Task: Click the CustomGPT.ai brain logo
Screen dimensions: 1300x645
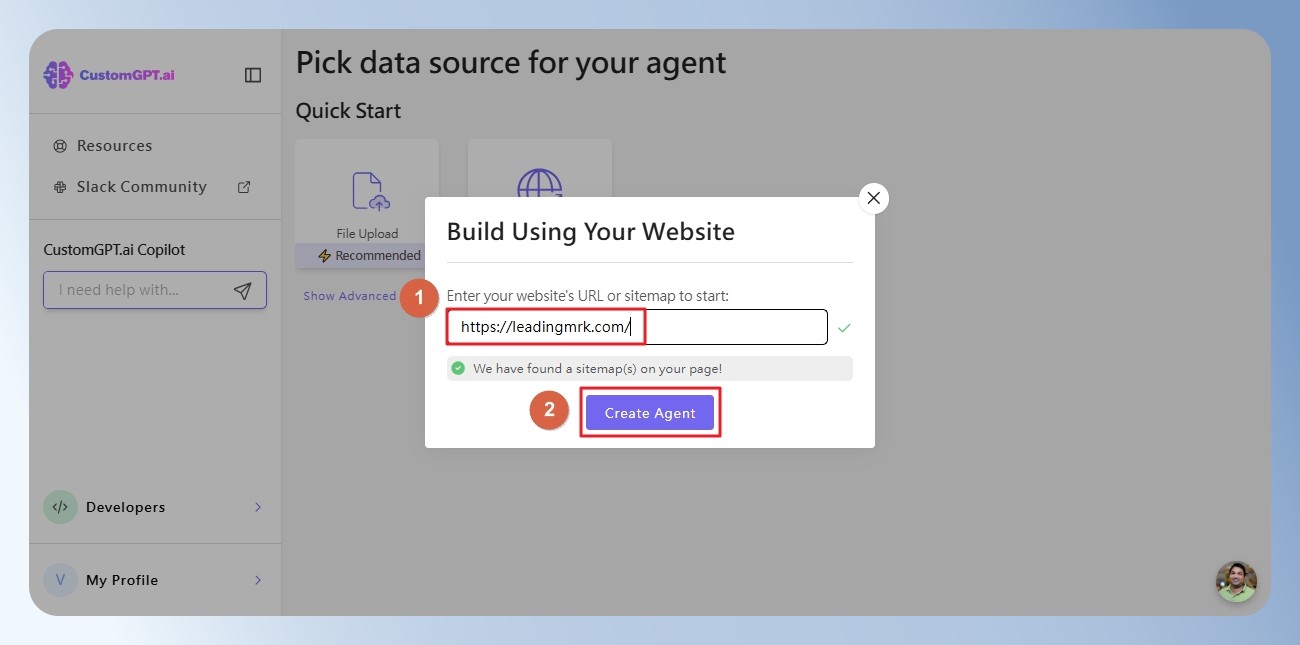Action: (58, 75)
